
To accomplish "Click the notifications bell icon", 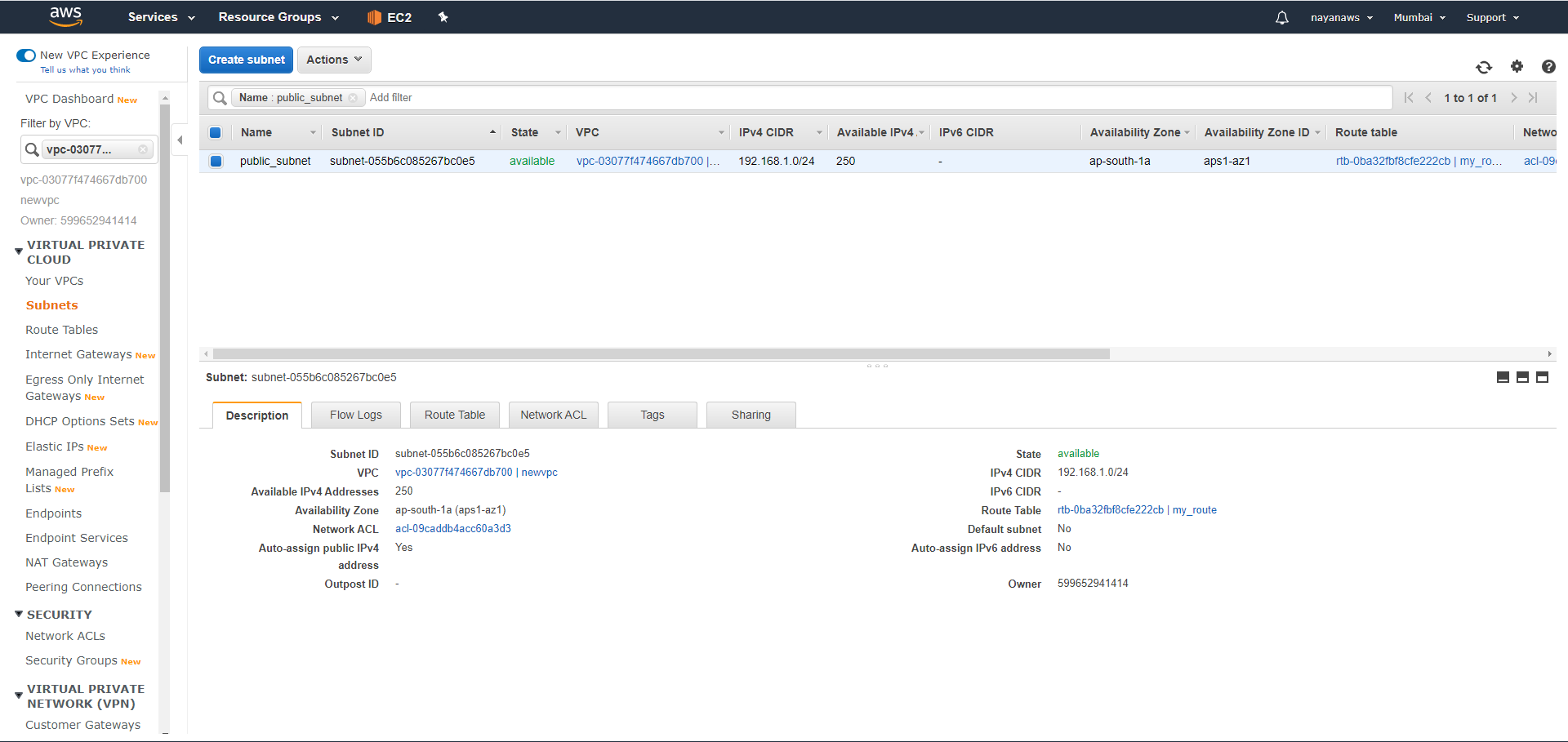I will tap(1281, 17).
